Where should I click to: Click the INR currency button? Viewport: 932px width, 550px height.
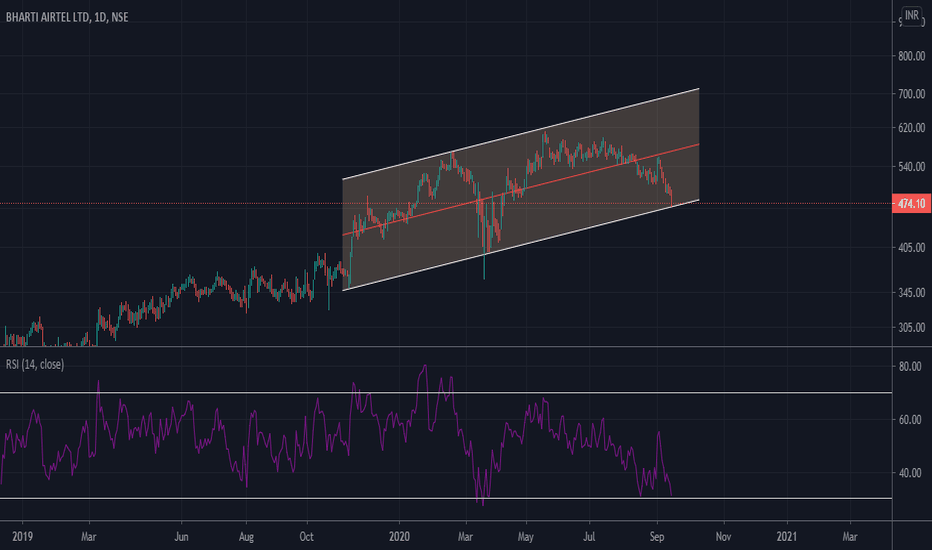912,15
